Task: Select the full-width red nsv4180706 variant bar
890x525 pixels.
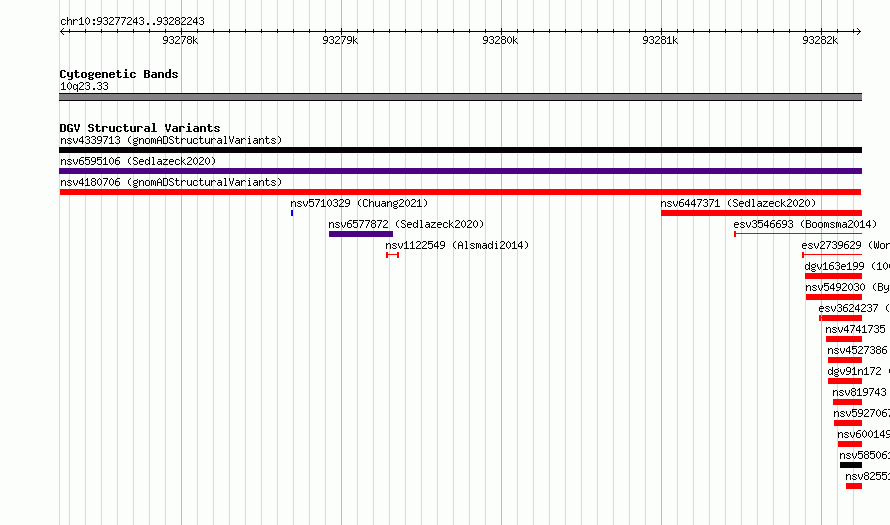Action: pyautogui.click(x=460, y=192)
